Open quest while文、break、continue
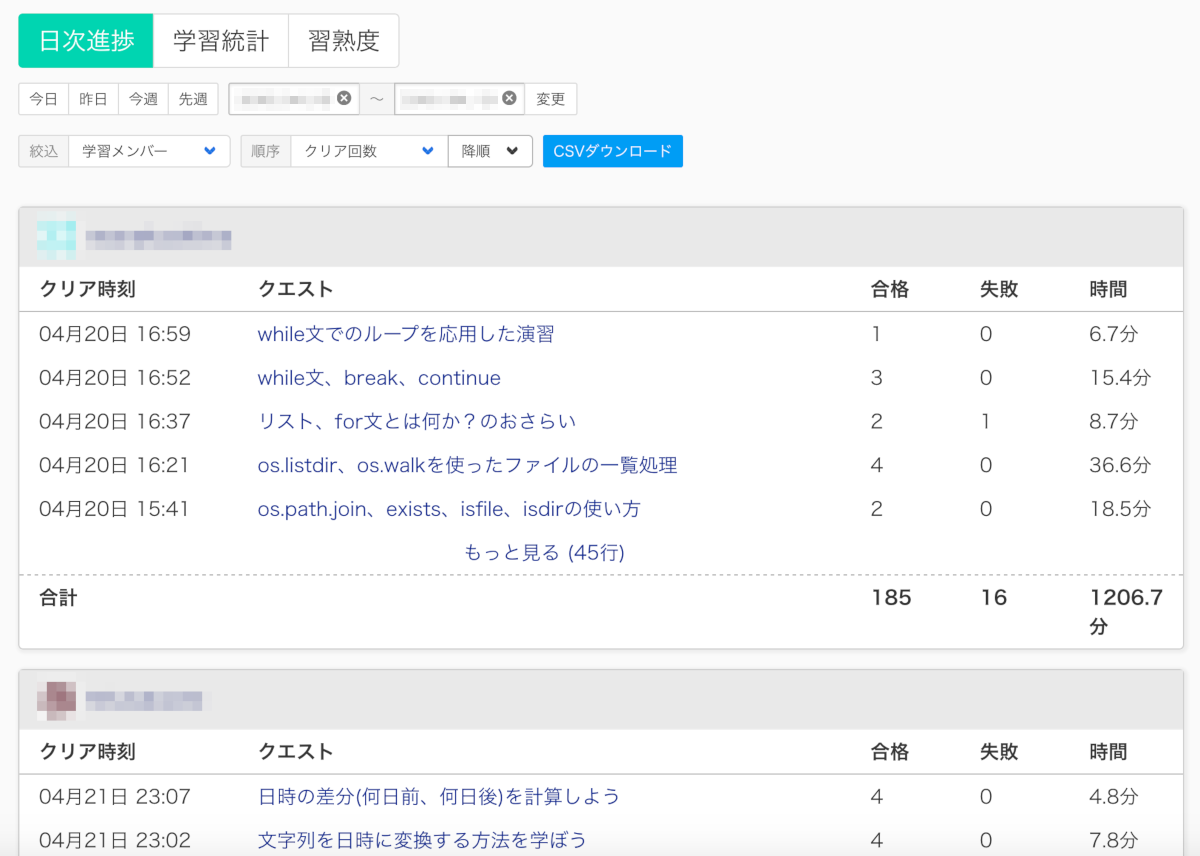 point(379,378)
